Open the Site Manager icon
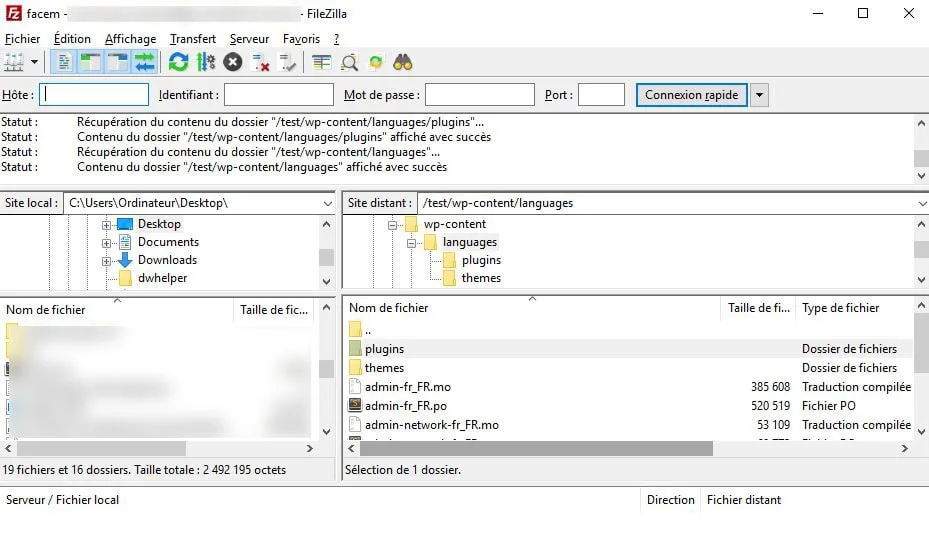The width and height of the screenshot is (929, 533). (14, 62)
